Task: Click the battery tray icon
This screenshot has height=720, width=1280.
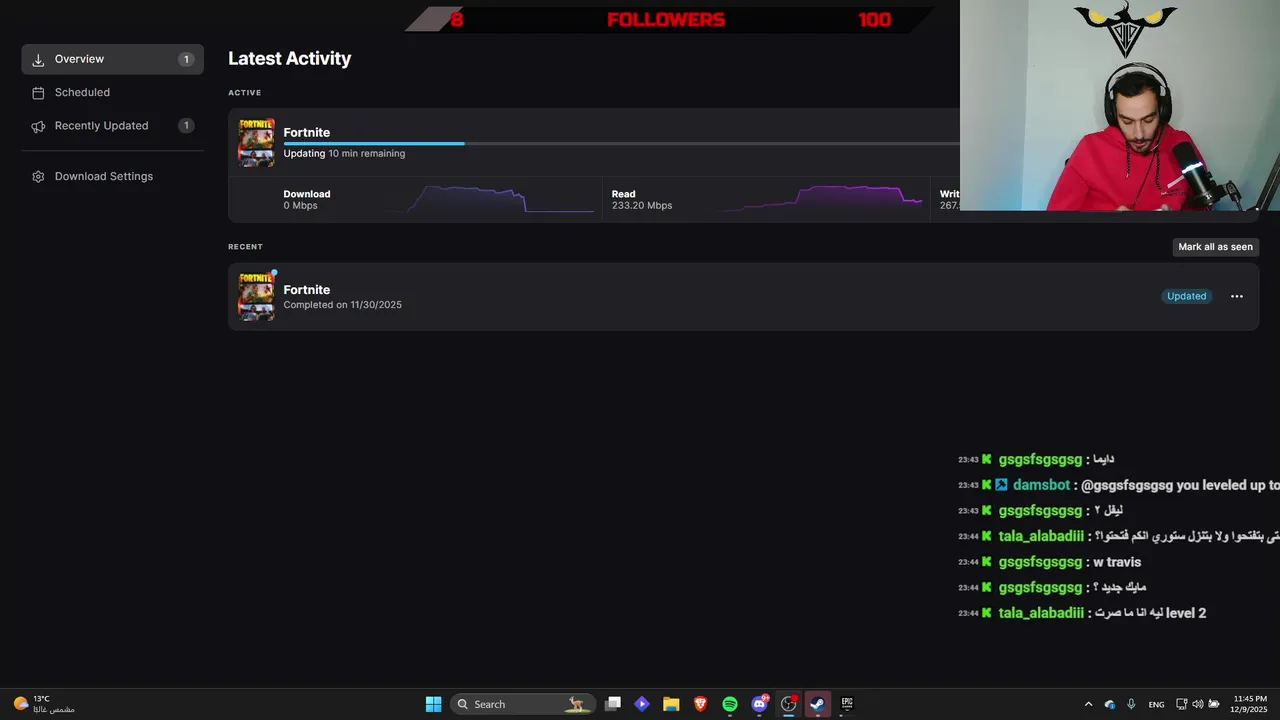Action: [x=1214, y=704]
